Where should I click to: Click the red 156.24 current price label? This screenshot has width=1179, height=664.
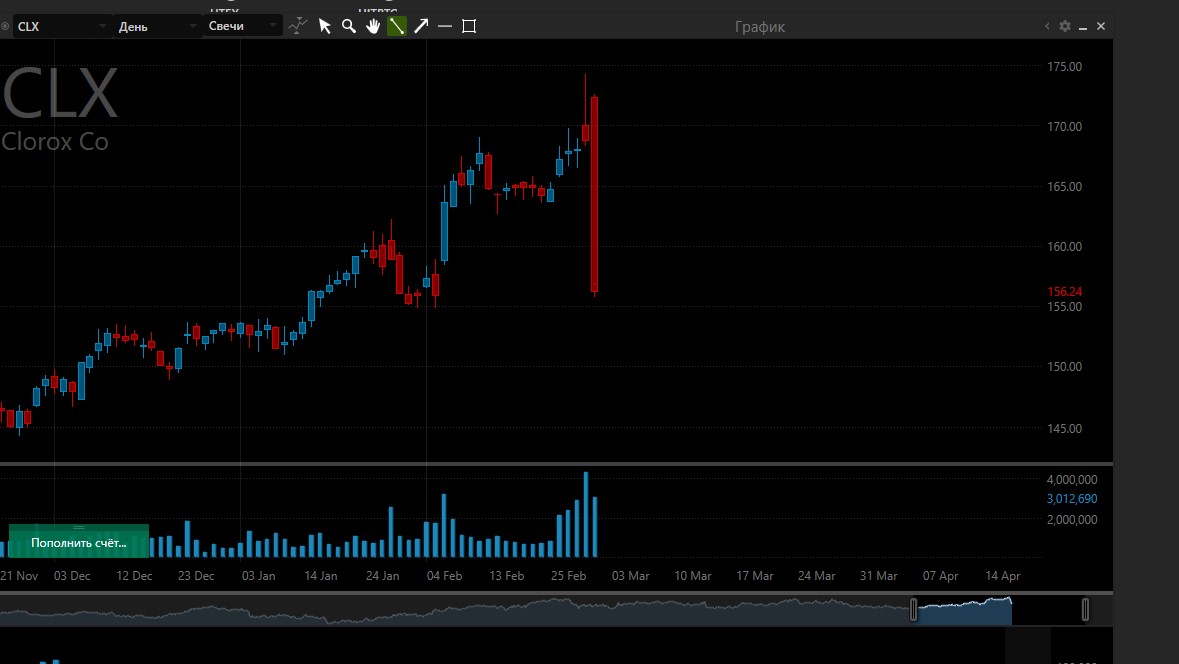1065,292
